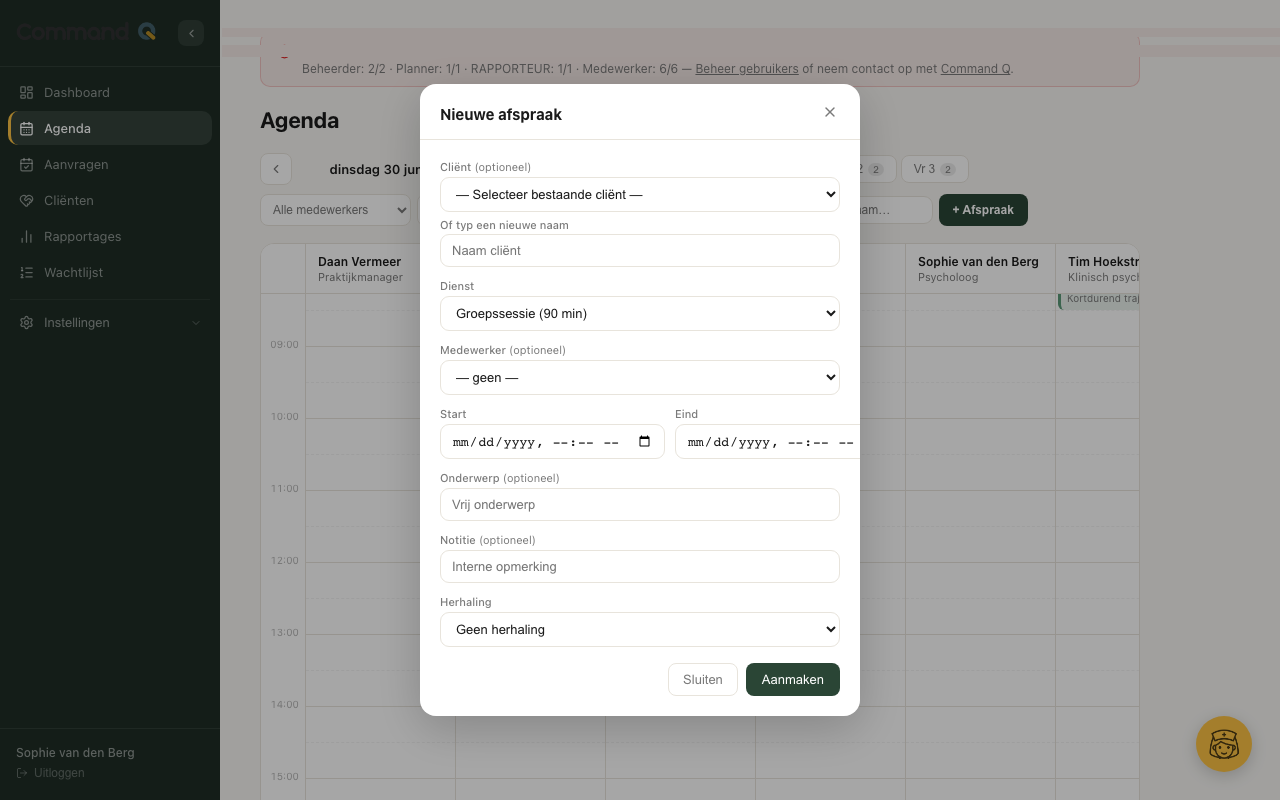1280x800 pixels.
Task: Open the Dienst dropdown
Action: tap(640, 313)
